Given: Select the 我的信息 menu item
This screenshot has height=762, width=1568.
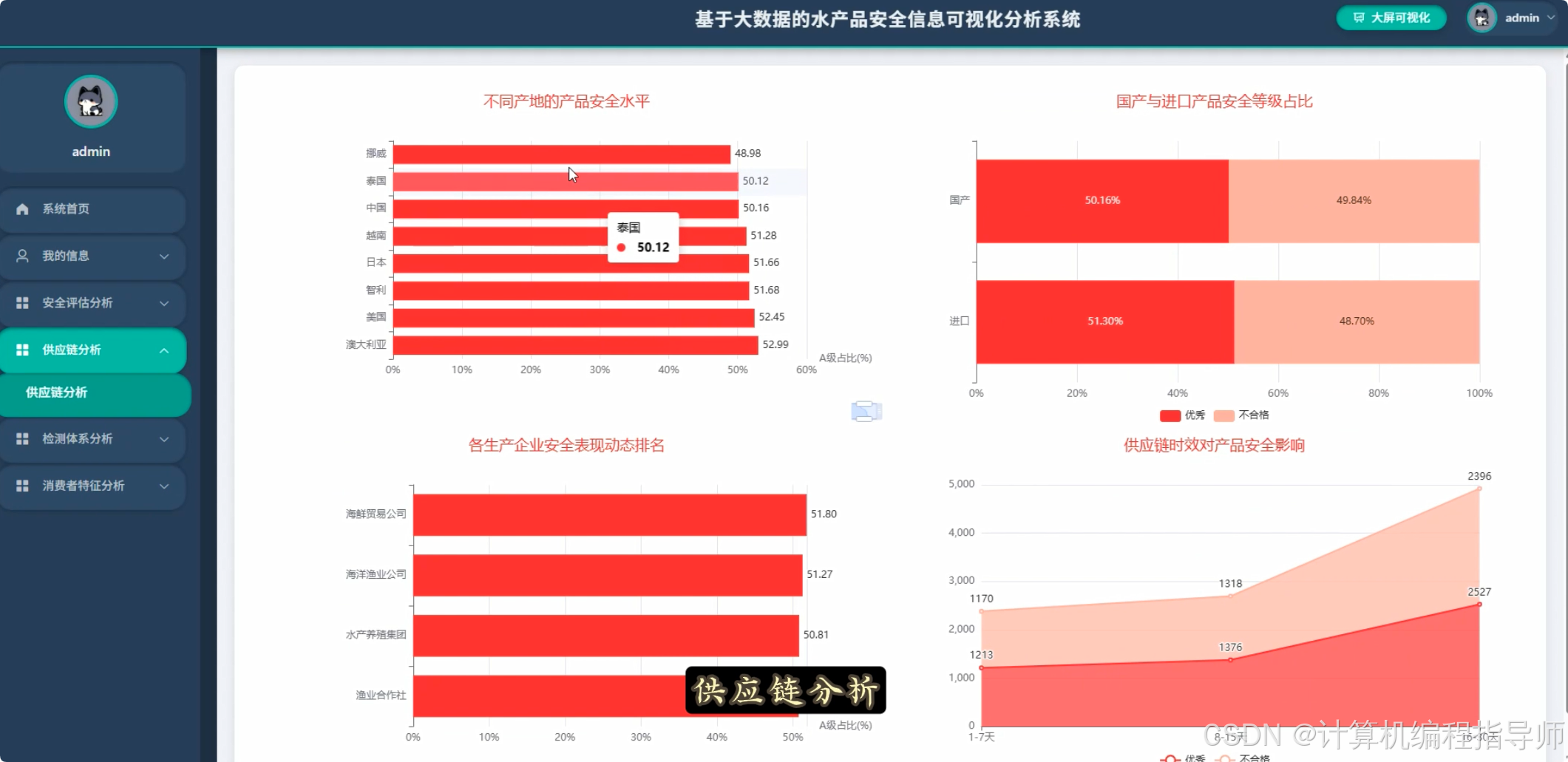Looking at the screenshot, I should pyautogui.click(x=92, y=256).
